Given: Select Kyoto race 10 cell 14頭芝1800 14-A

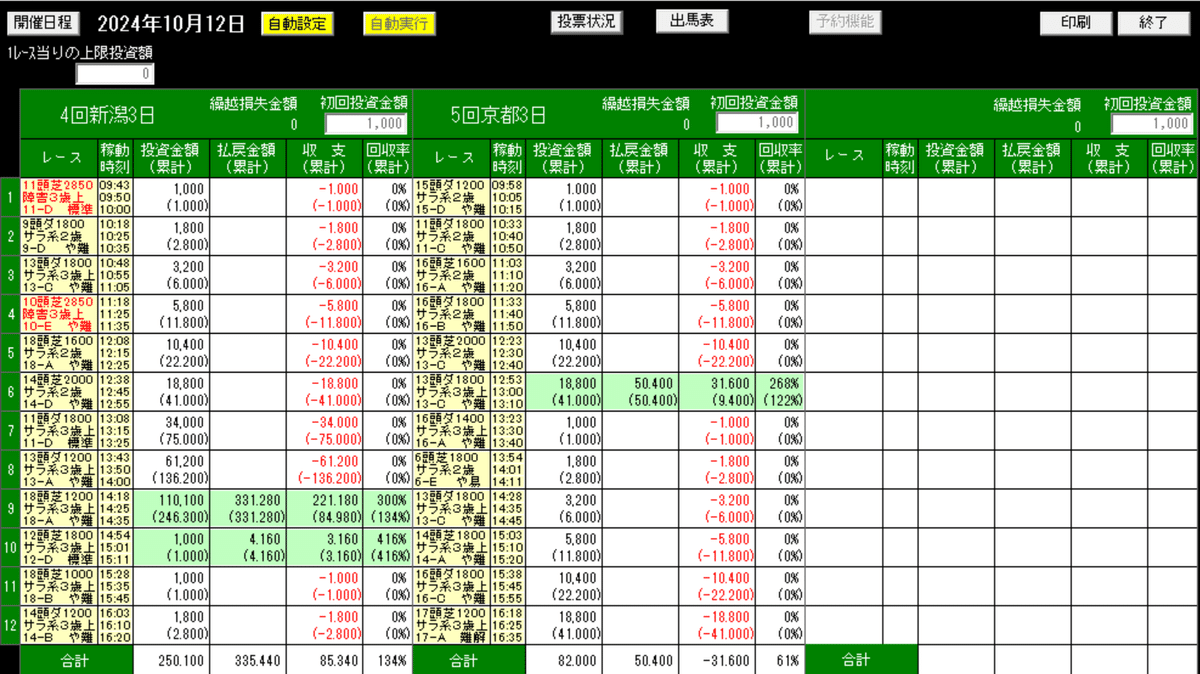Looking at the screenshot, I should tap(451, 547).
